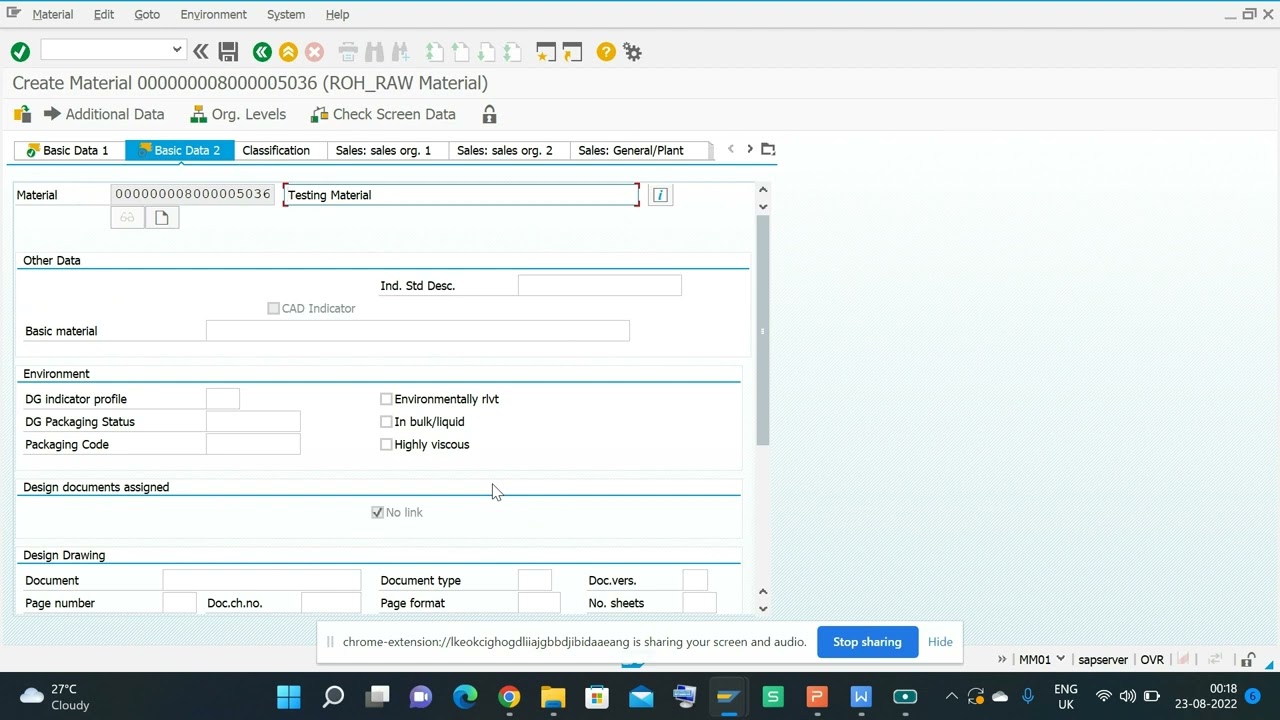Screen dimensions: 1280x720
Task: Go back using the green Back icon
Action: tap(262, 52)
